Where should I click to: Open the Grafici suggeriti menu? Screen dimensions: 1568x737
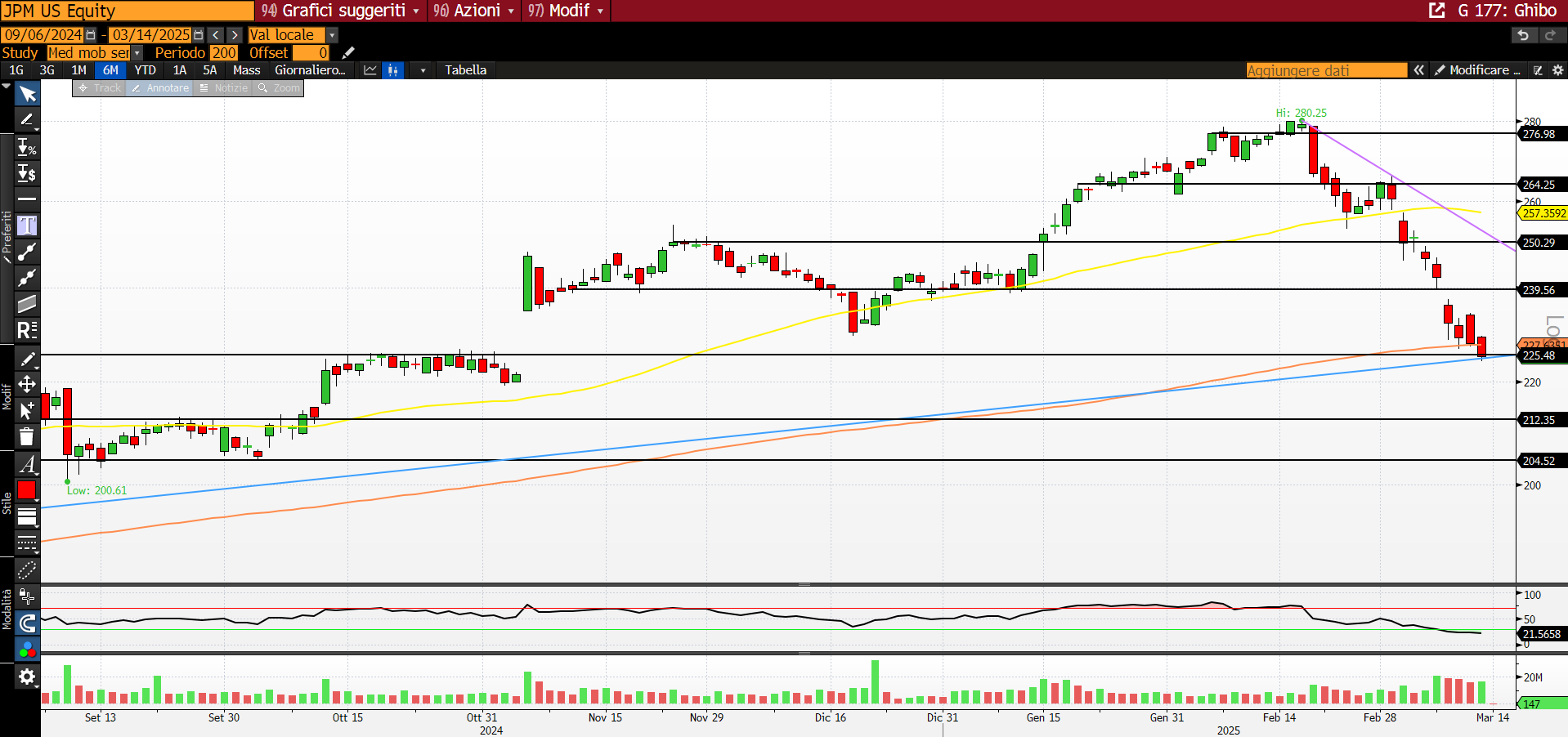tap(341, 11)
